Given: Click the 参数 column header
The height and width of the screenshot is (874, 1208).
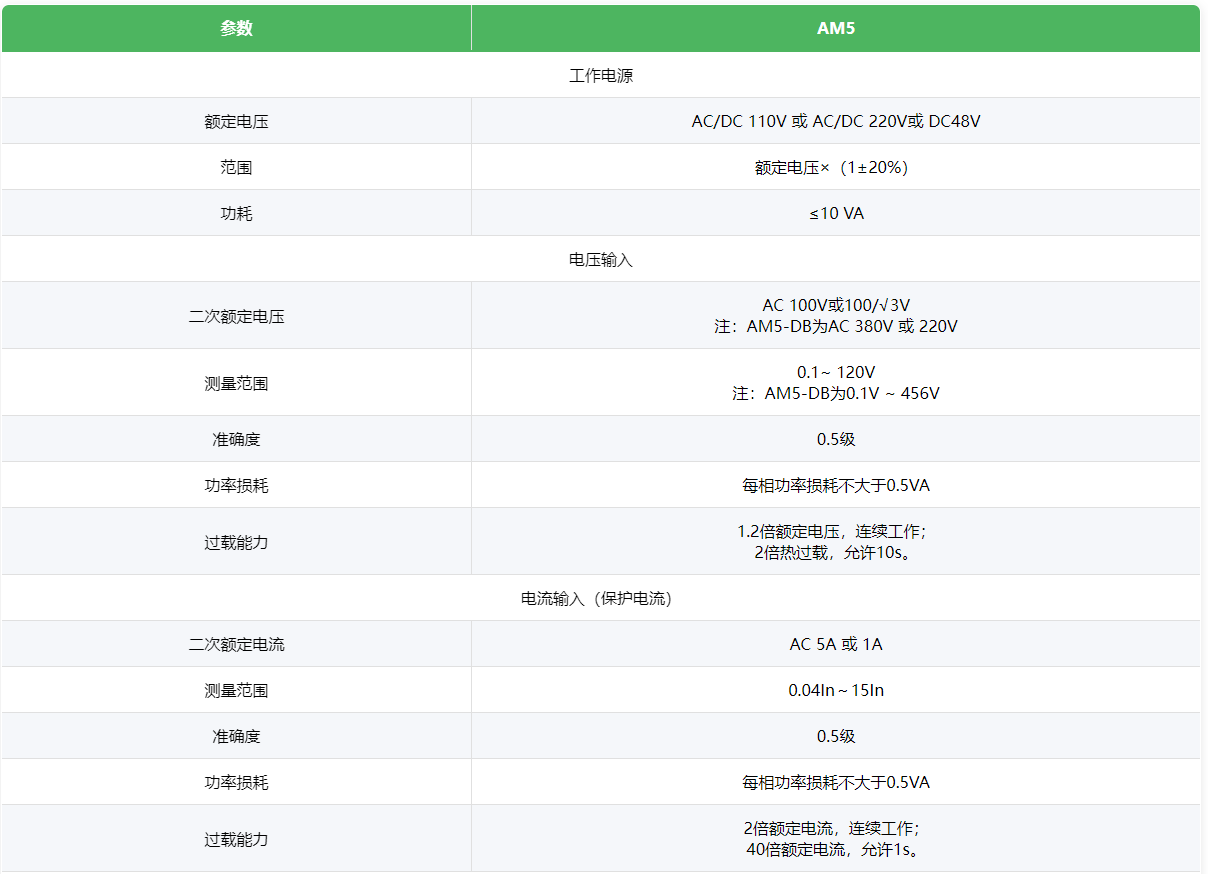Looking at the screenshot, I should click(236, 28).
